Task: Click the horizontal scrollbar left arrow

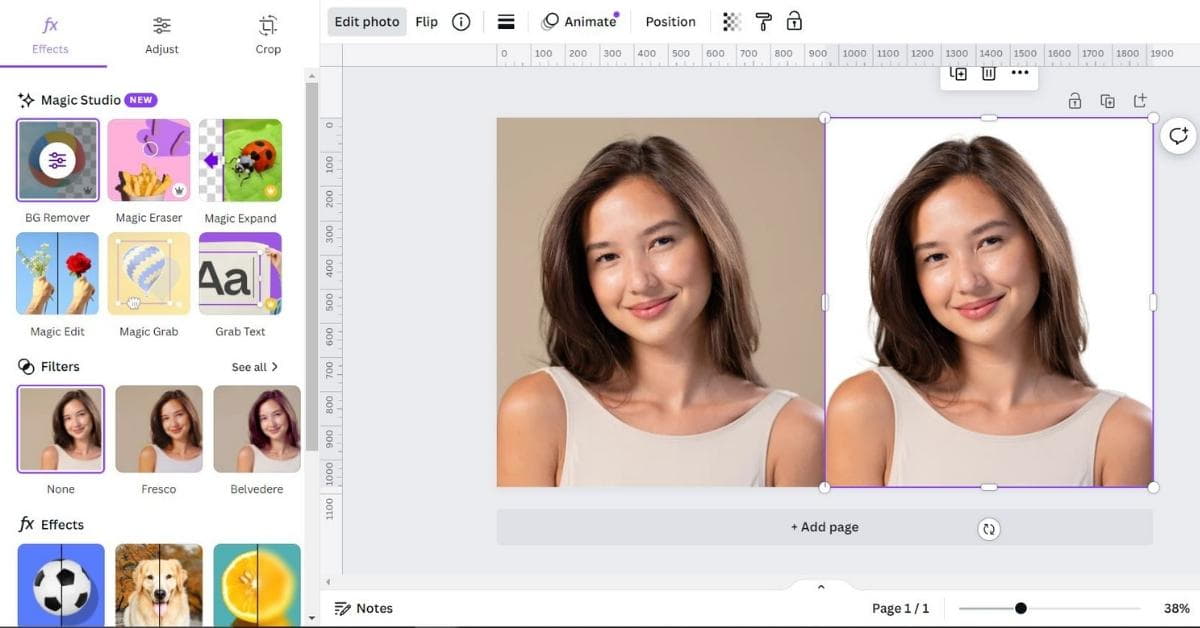Action: (x=327, y=581)
